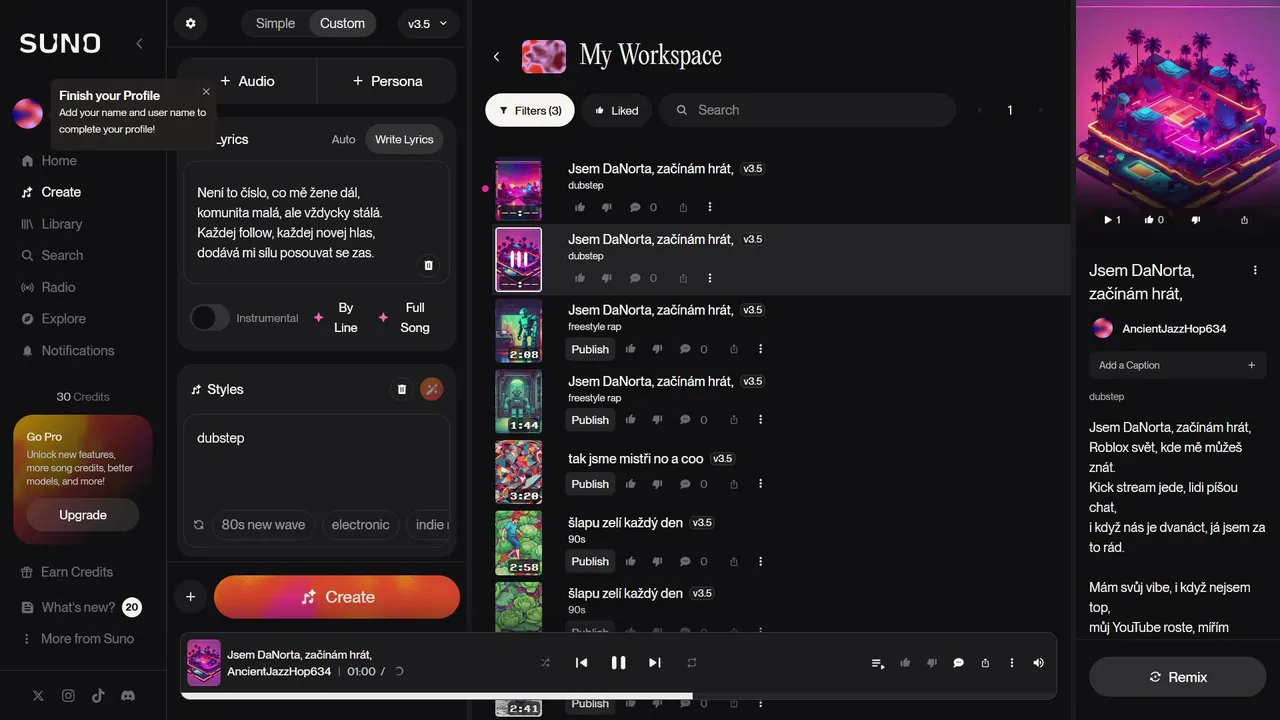This screenshot has height=720, width=1280.
Task: Dislike the 2:58 šlapu zelí každý den song
Action: click(657, 561)
